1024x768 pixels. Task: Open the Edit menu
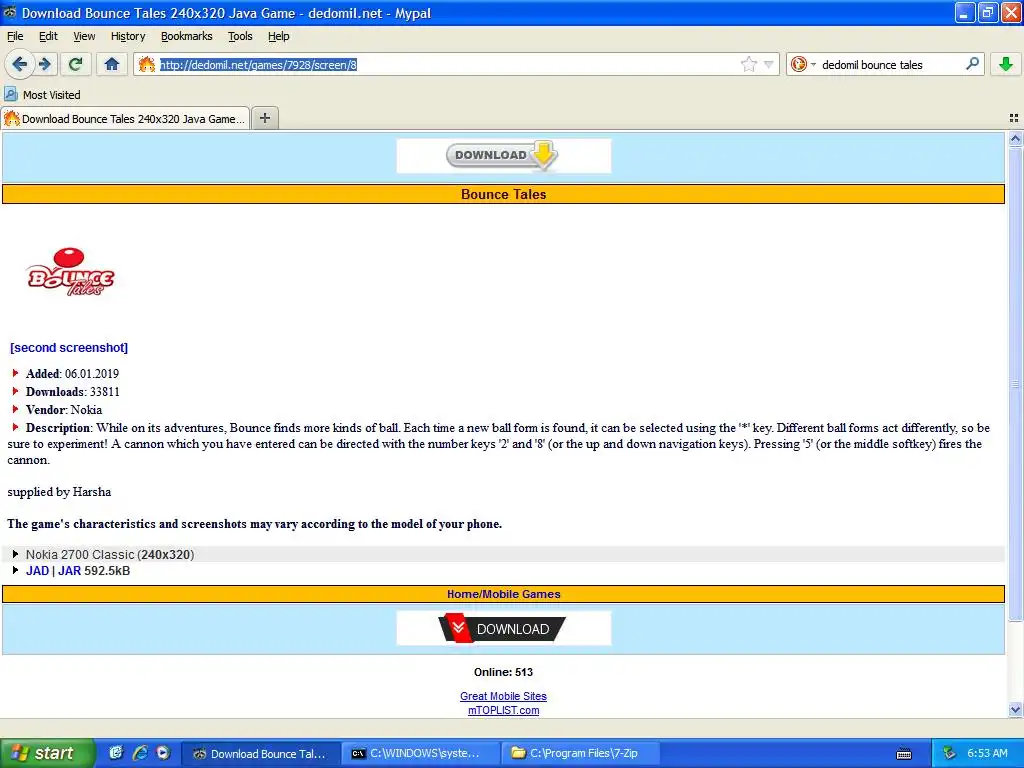click(x=48, y=36)
